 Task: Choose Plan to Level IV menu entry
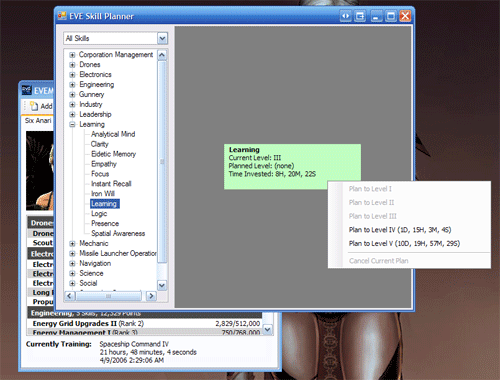[x=400, y=230]
